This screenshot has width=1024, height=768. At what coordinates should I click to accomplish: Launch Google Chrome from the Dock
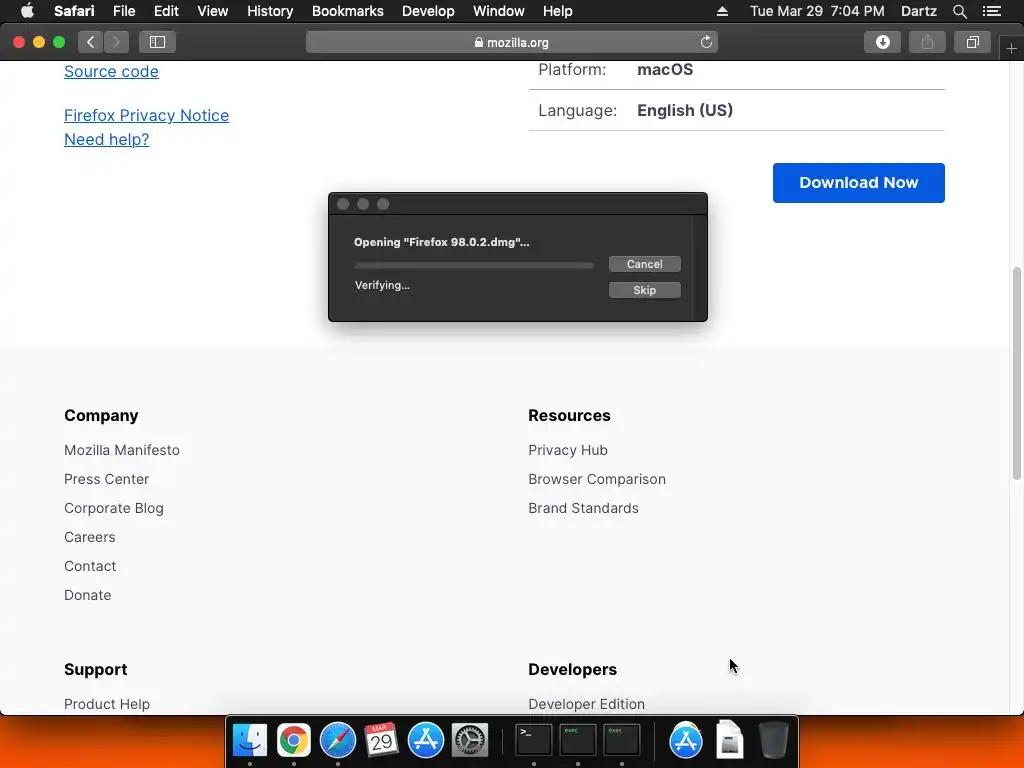point(294,740)
